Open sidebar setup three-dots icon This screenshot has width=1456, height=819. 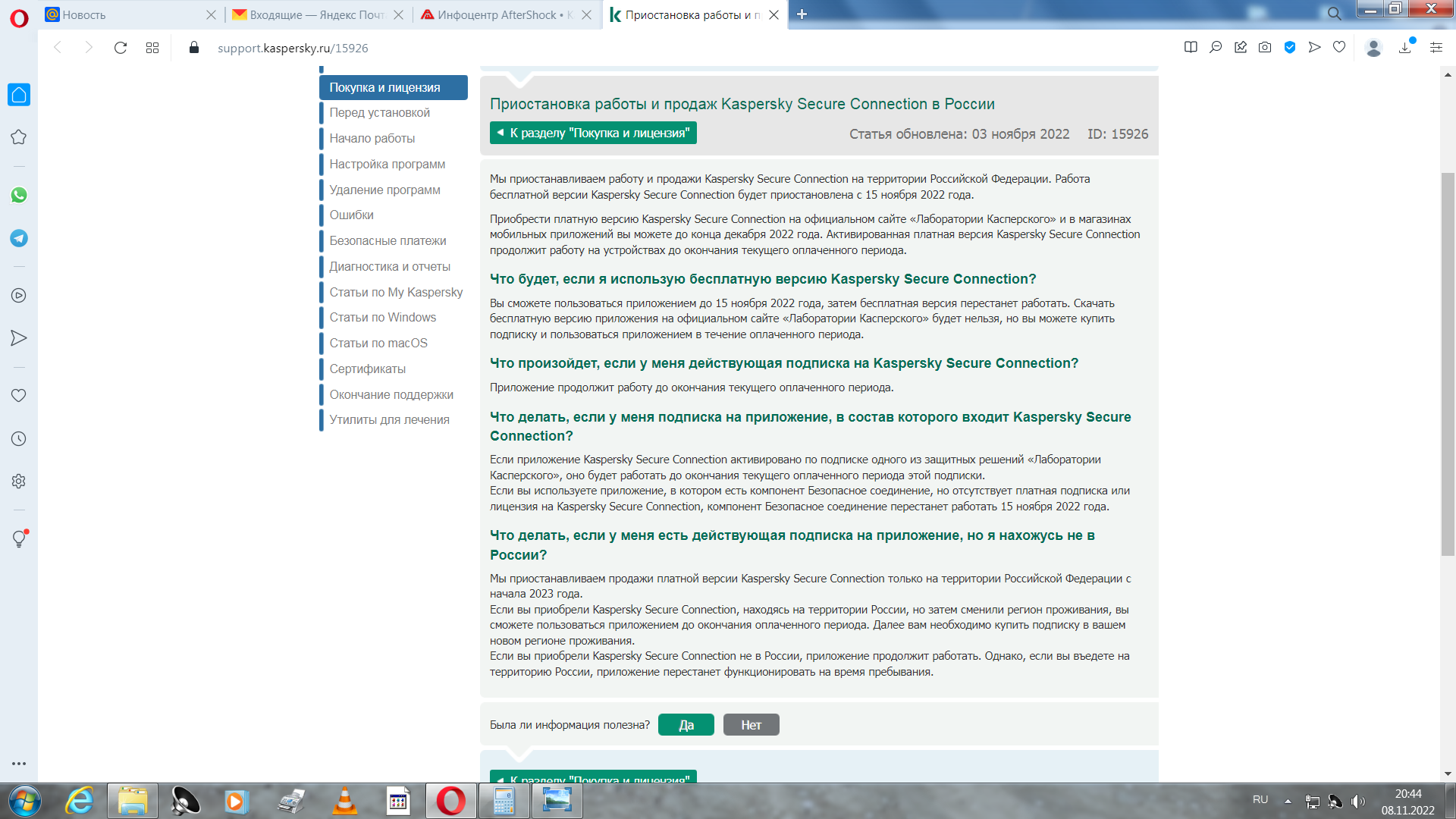pos(19,764)
